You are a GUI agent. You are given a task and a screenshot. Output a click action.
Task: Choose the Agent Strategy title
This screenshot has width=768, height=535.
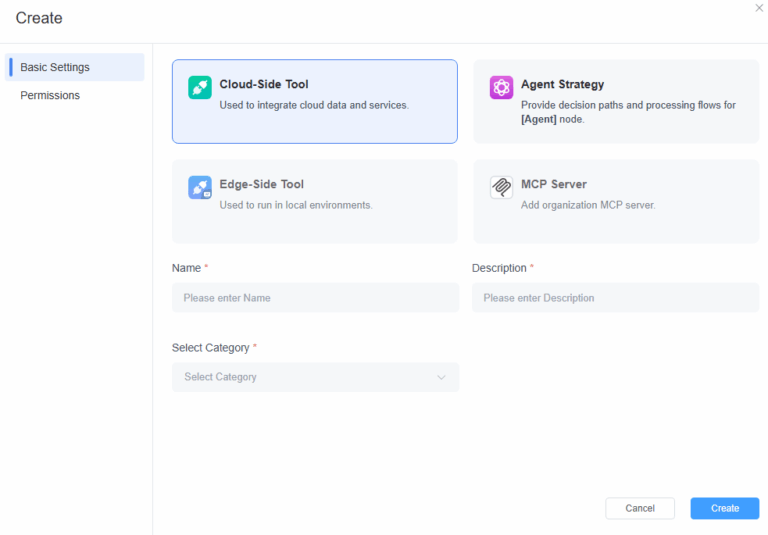pyautogui.click(x=562, y=84)
